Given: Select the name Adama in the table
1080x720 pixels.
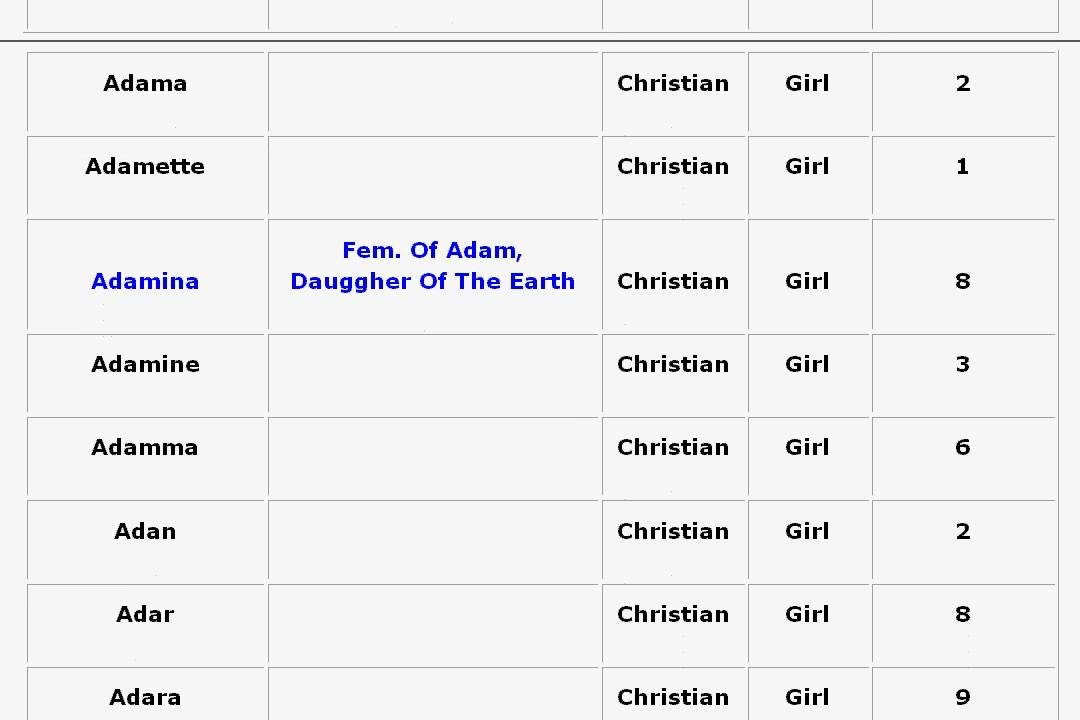Looking at the screenshot, I should coord(145,83).
